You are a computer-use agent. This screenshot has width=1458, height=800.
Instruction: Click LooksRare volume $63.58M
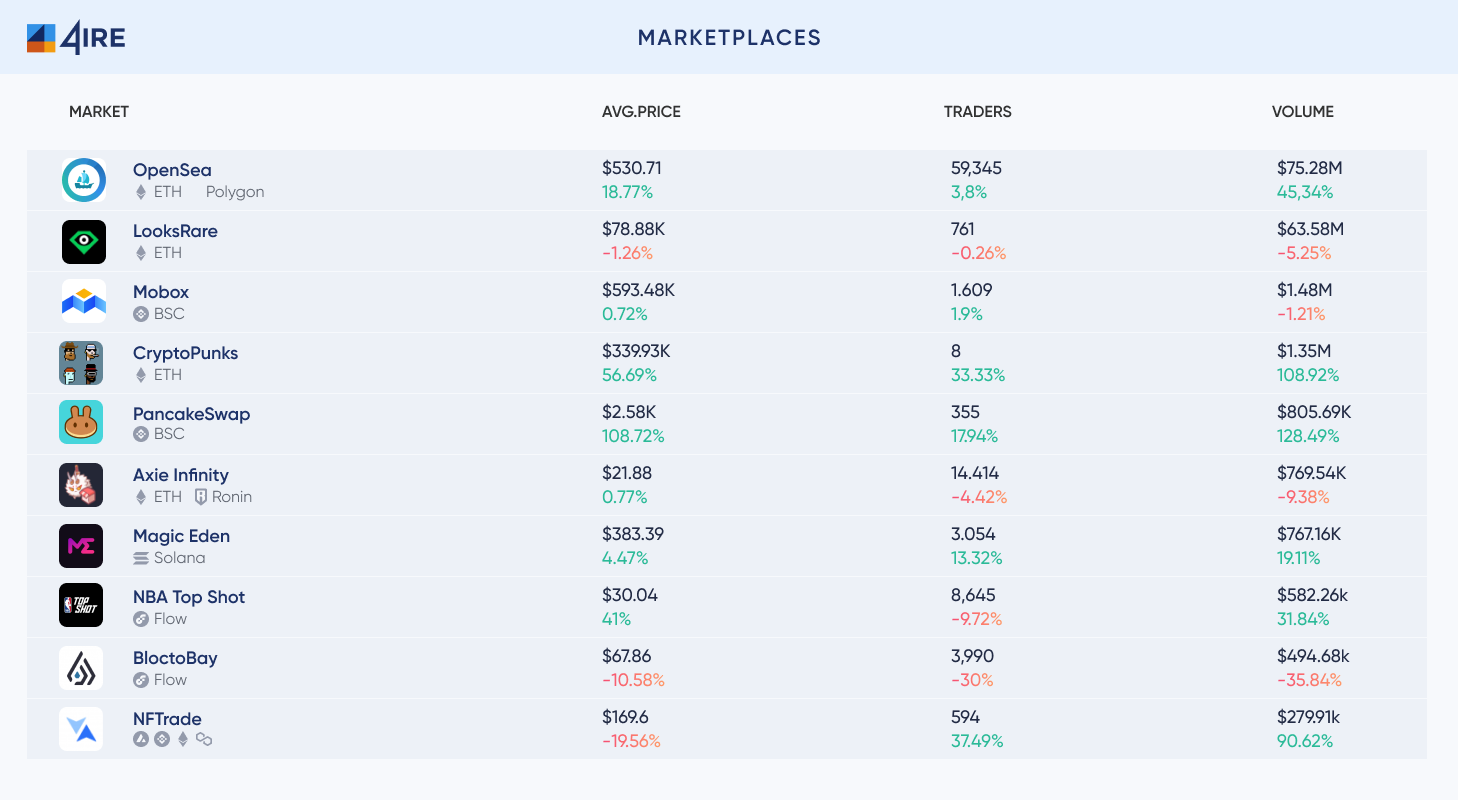tap(1311, 229)
